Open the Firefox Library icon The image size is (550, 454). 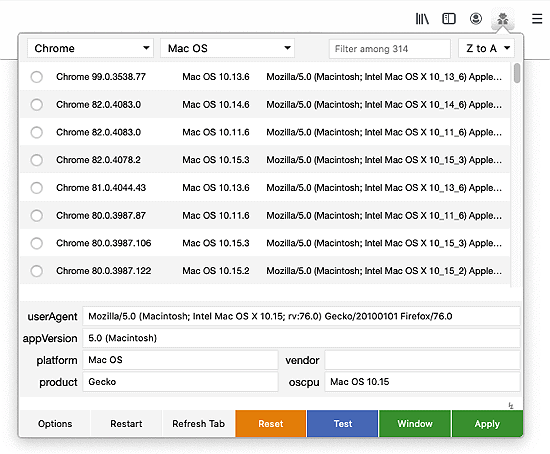pyautogui.click(x=422, y=19)
